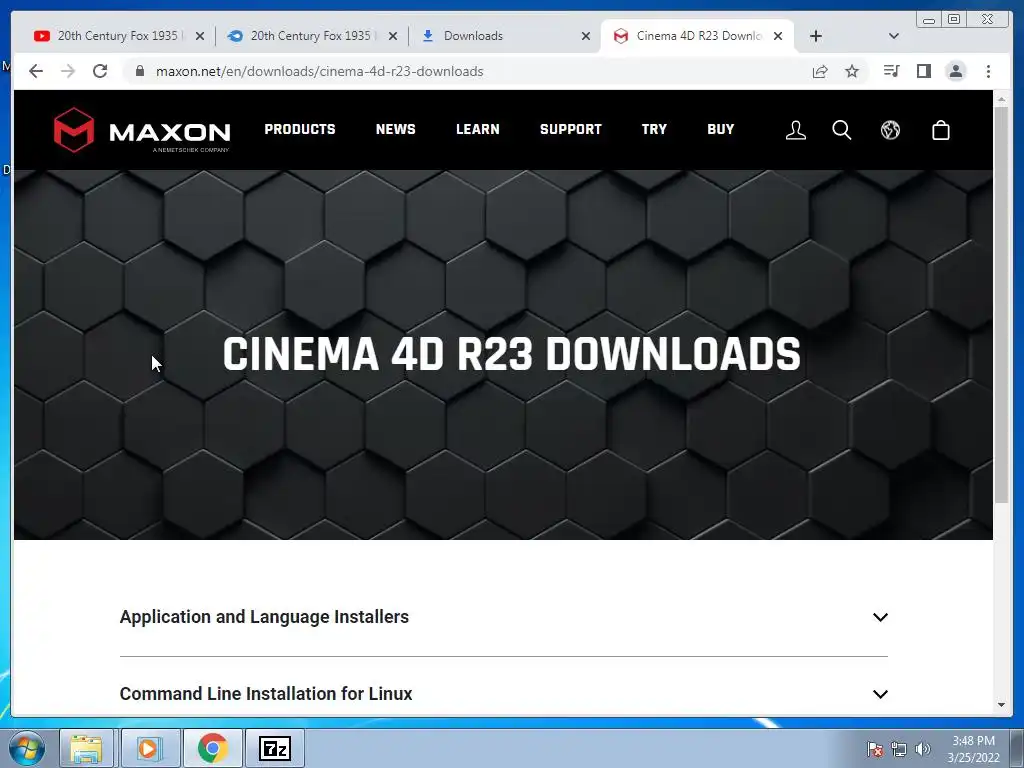
Task: Expand Command Line Installation for Linux chevron
Action: 880,694
